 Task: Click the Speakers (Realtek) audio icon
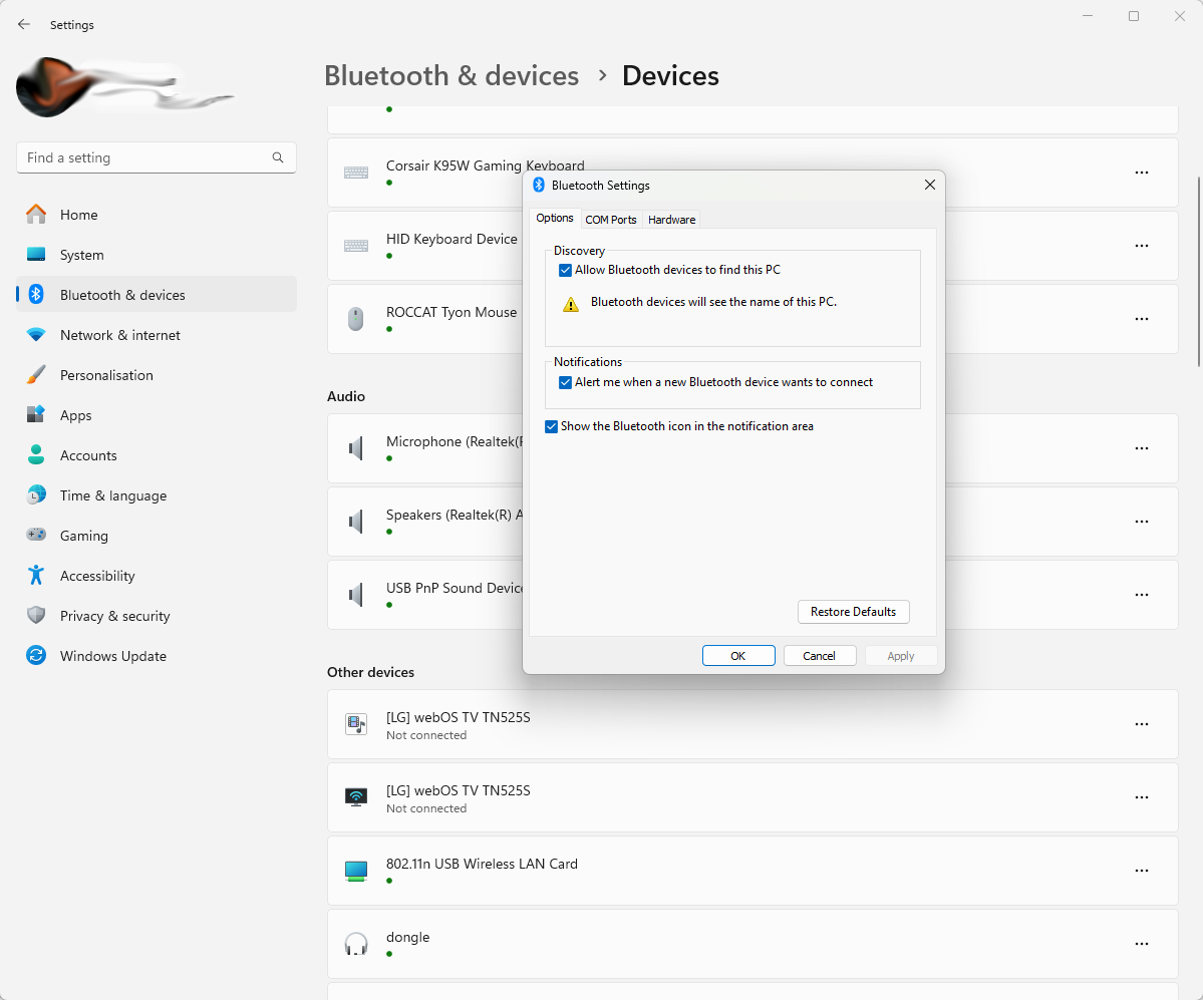pos(356,521)
